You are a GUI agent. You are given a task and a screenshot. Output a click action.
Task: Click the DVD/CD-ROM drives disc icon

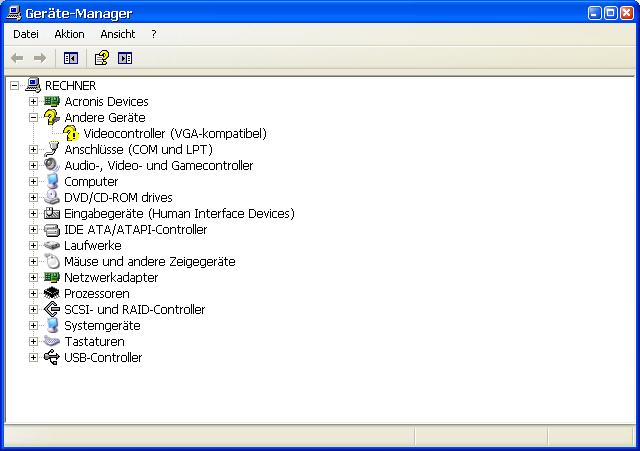[52, 197]
